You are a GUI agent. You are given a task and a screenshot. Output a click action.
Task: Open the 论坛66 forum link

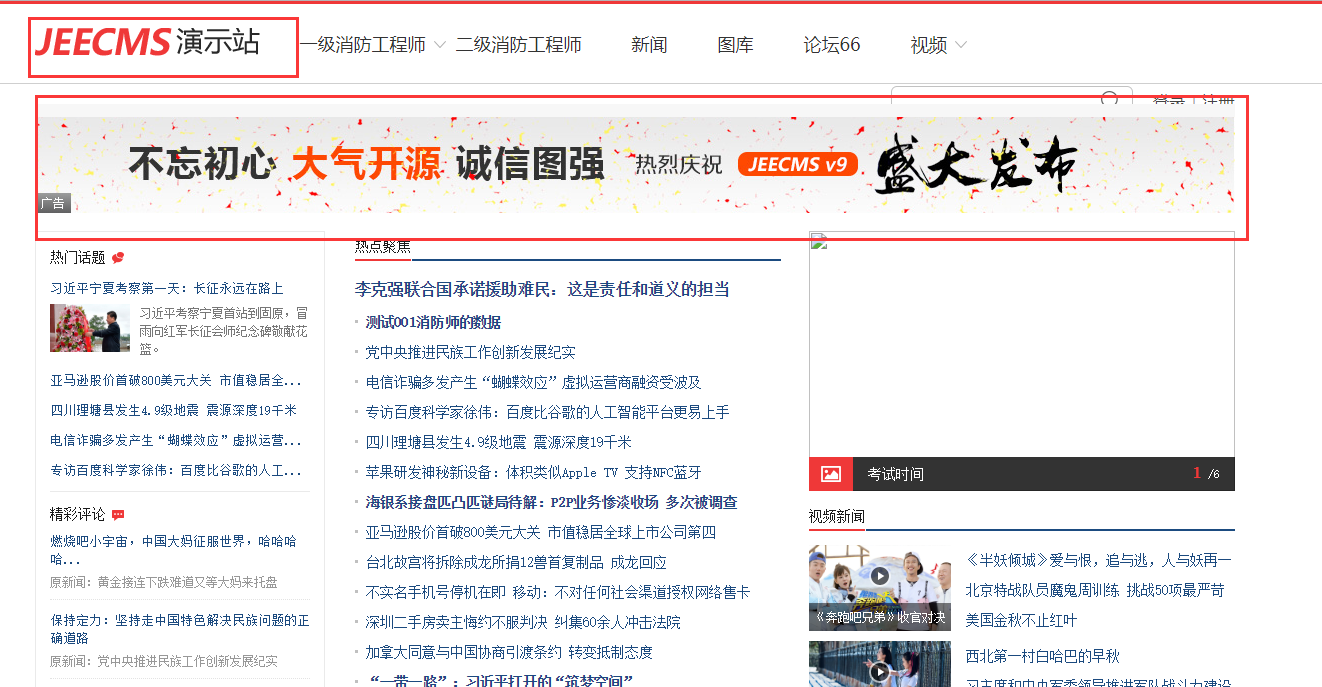[832, 45]
